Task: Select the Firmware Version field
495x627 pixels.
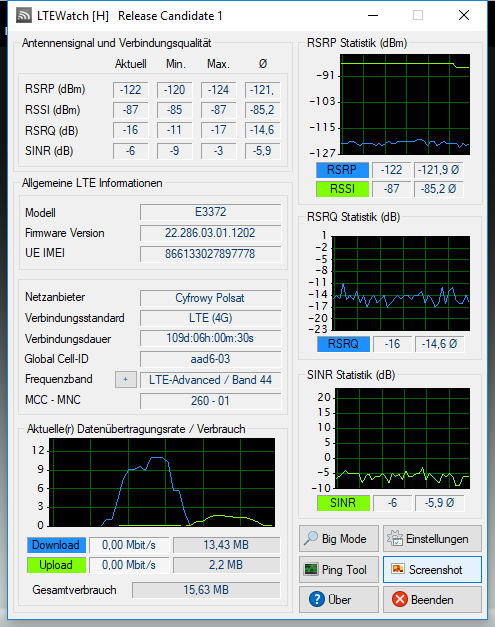Action: tap(210, 233)
